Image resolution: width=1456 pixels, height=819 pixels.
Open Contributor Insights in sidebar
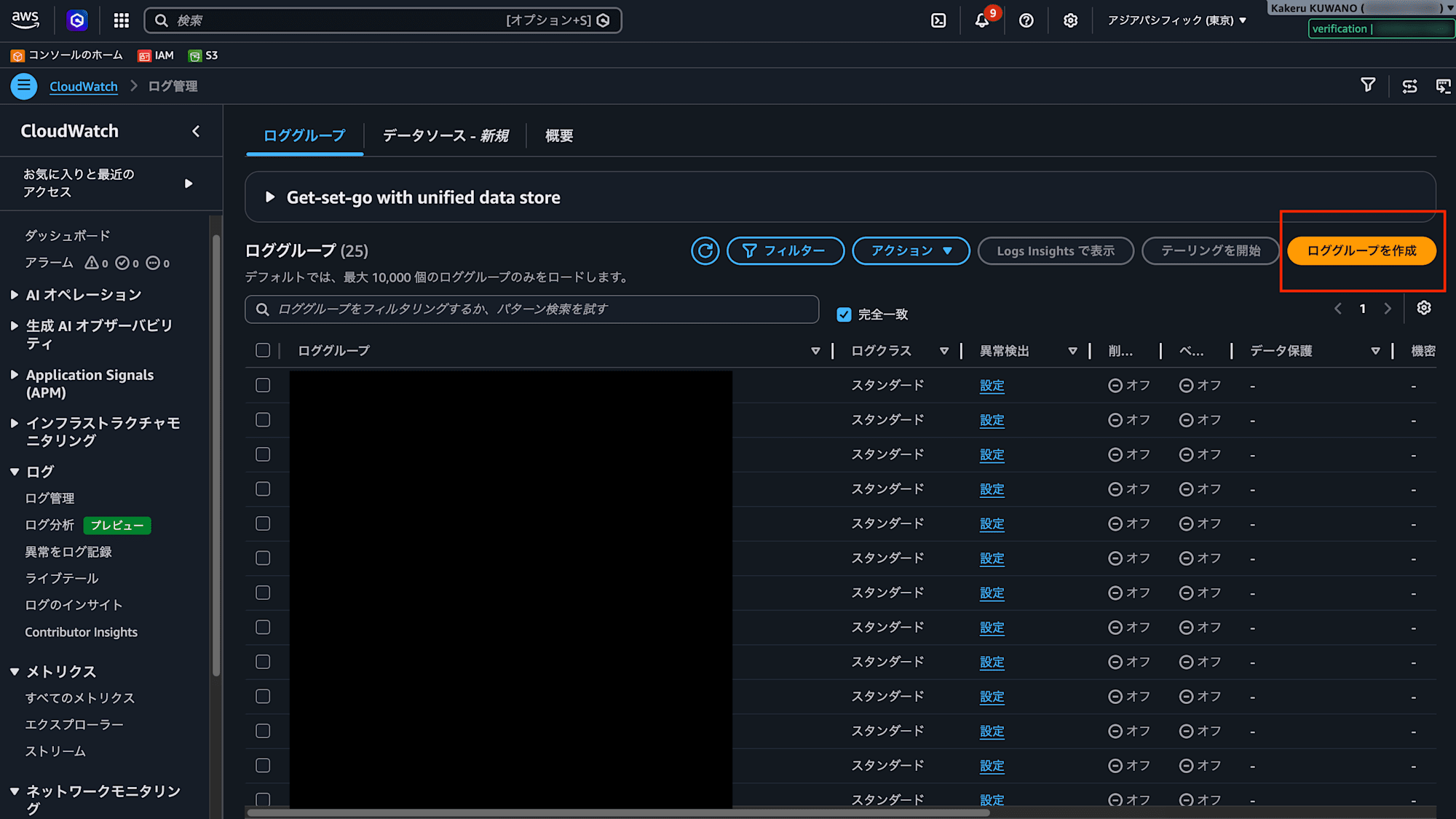pos(82,632)
